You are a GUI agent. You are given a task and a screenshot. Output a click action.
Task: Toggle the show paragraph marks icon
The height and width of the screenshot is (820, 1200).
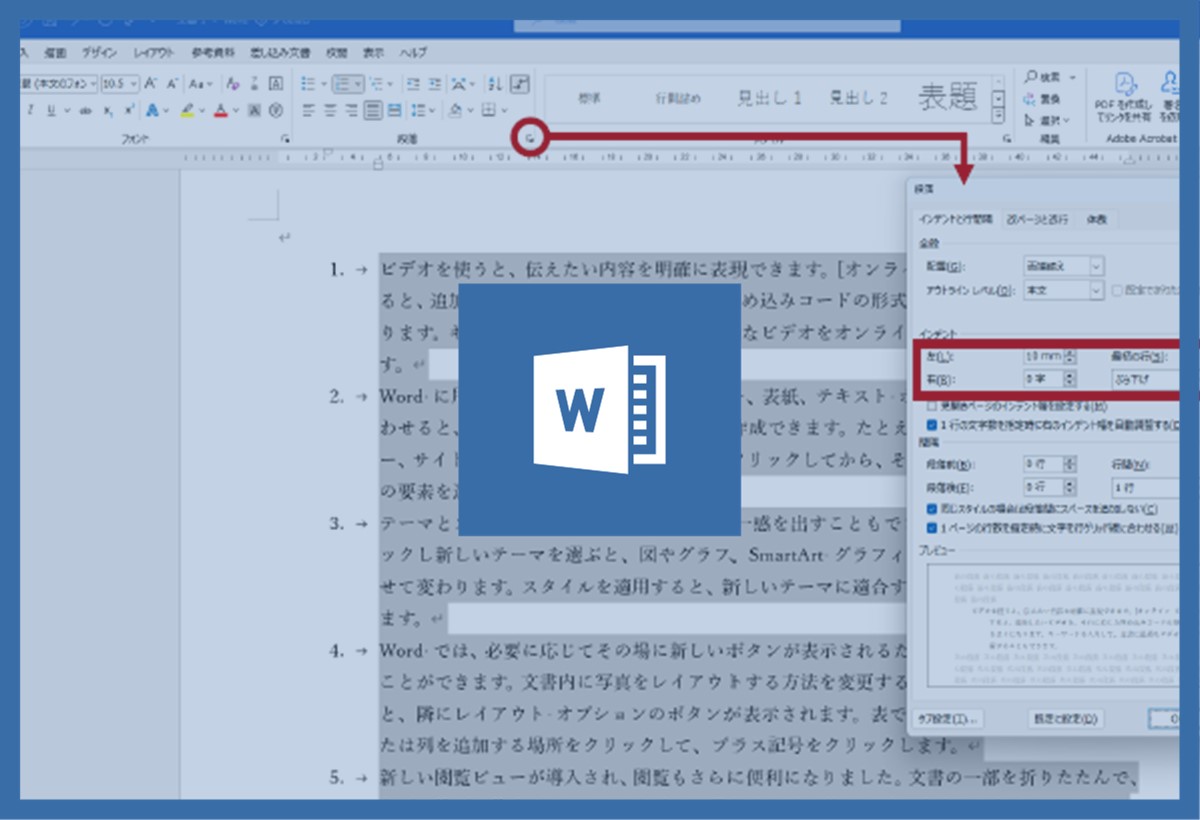520,84
